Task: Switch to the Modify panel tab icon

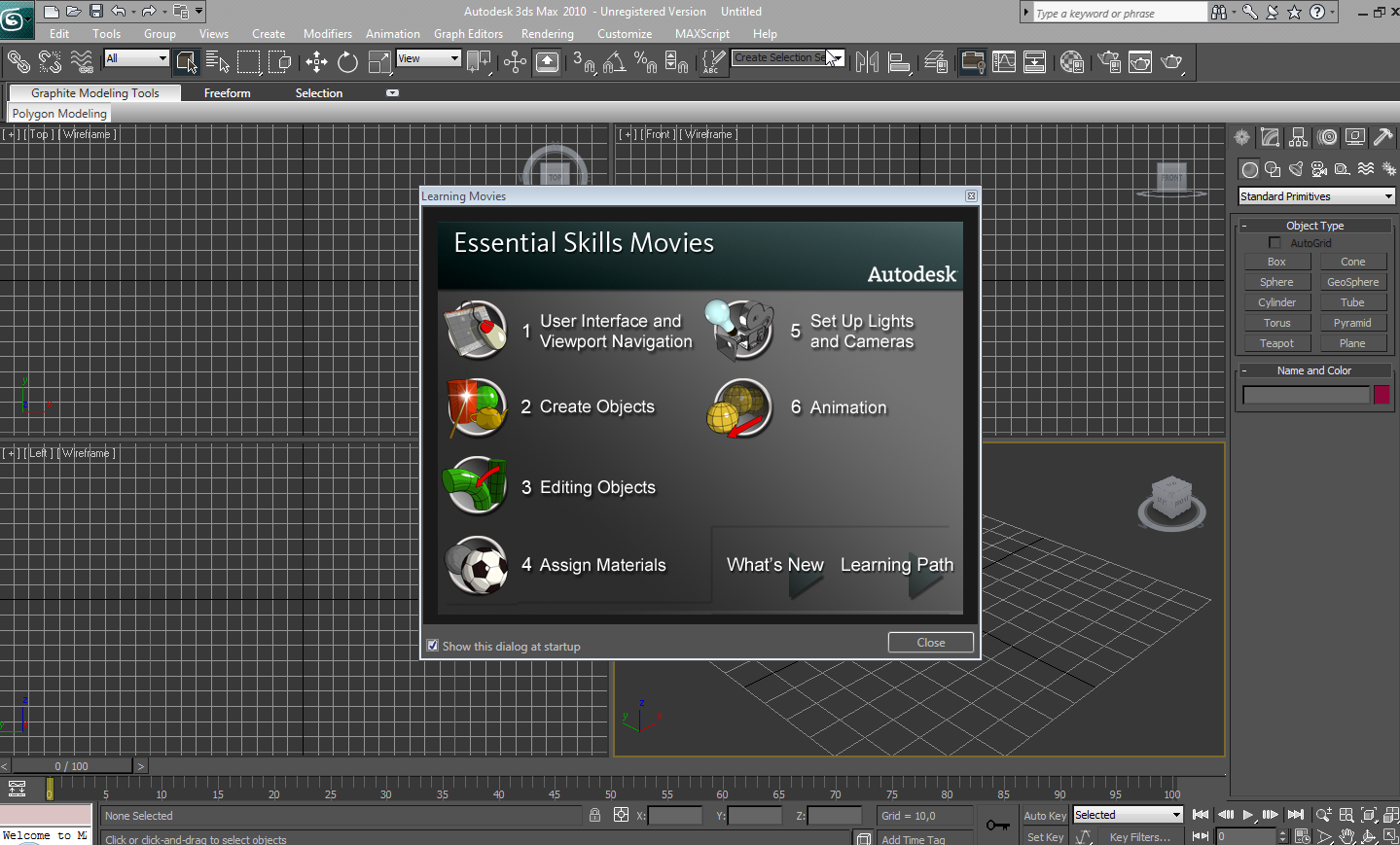Action: [1270, 138]
